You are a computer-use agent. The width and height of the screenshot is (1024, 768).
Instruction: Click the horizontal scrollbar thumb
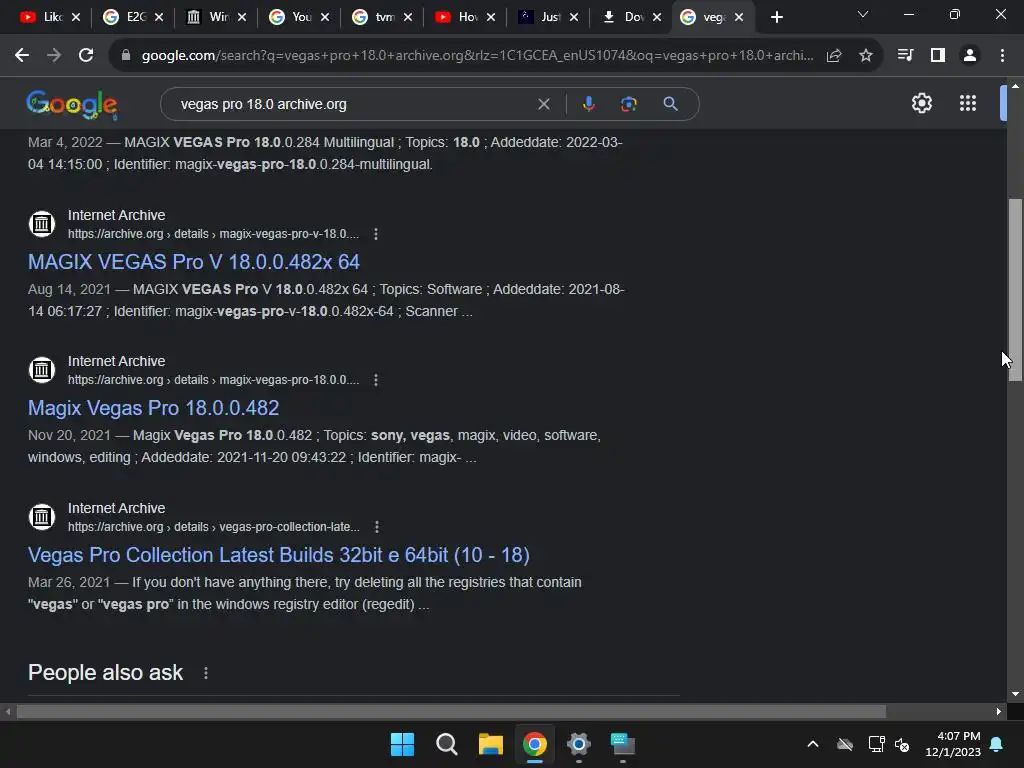coord(451,711)
